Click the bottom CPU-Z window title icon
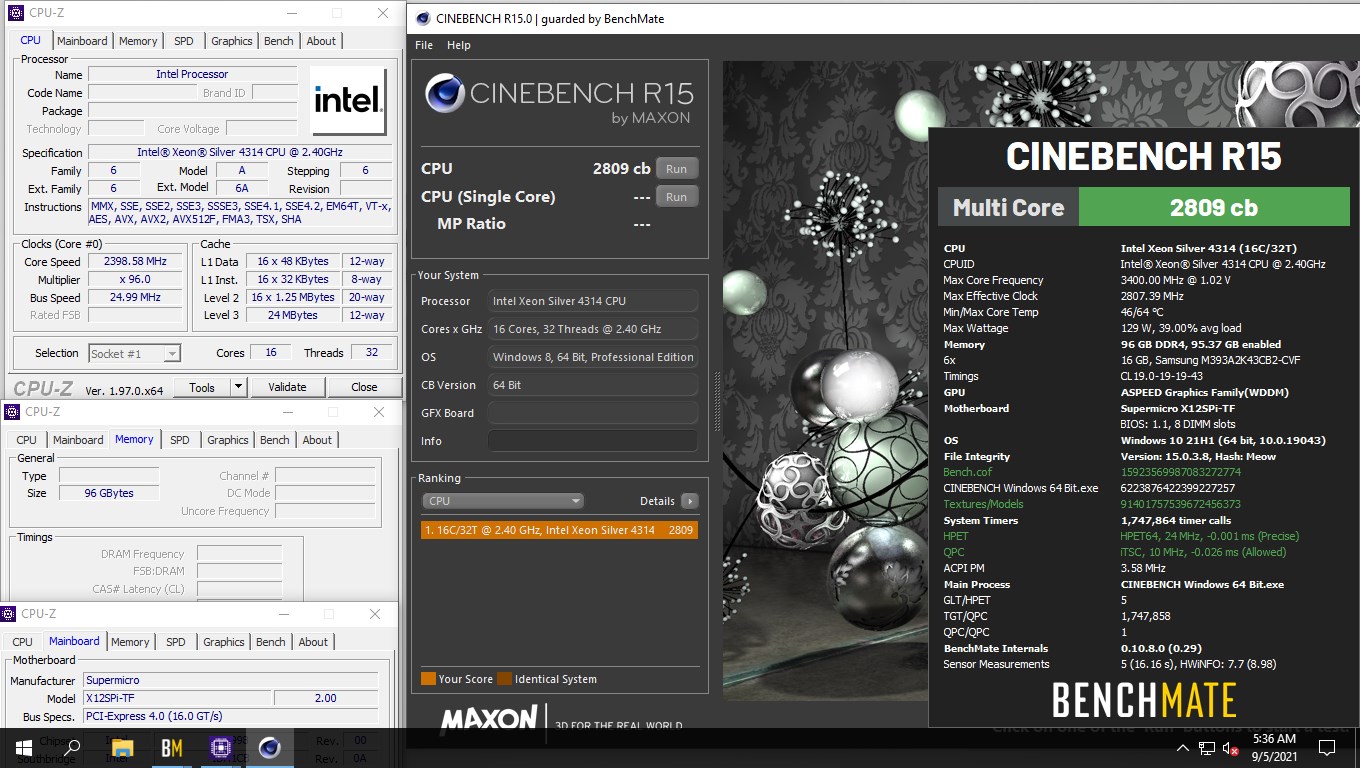The image size is (1360, 768). (x=9, y=613)
